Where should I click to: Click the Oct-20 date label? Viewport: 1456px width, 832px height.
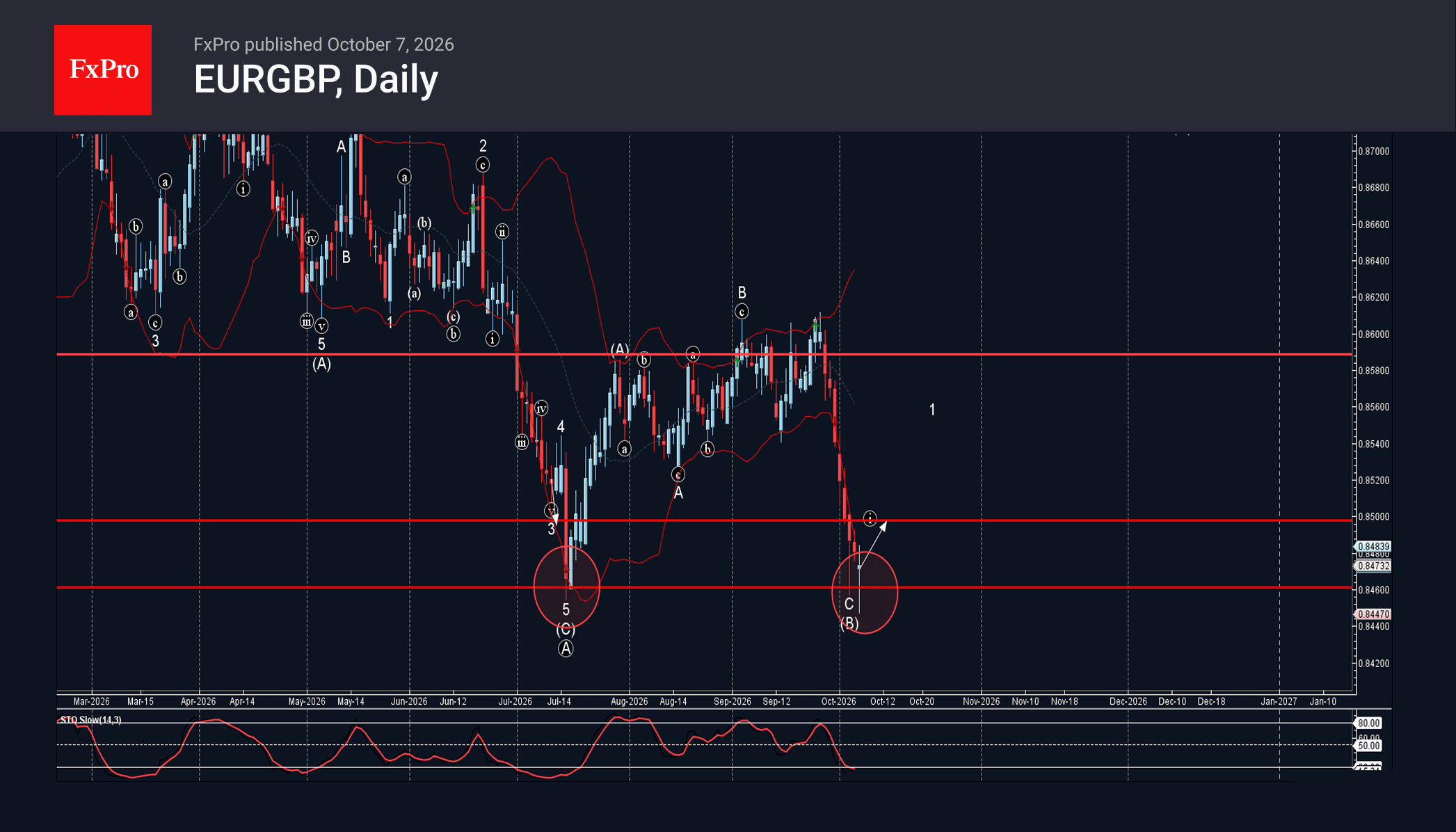922,701
